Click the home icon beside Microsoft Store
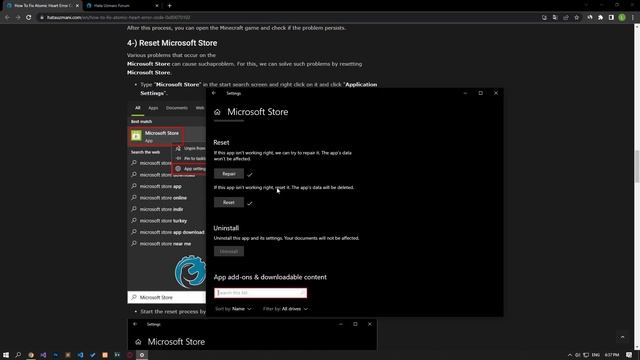Screen dimensions: 640x360 (x=217, y=112)
